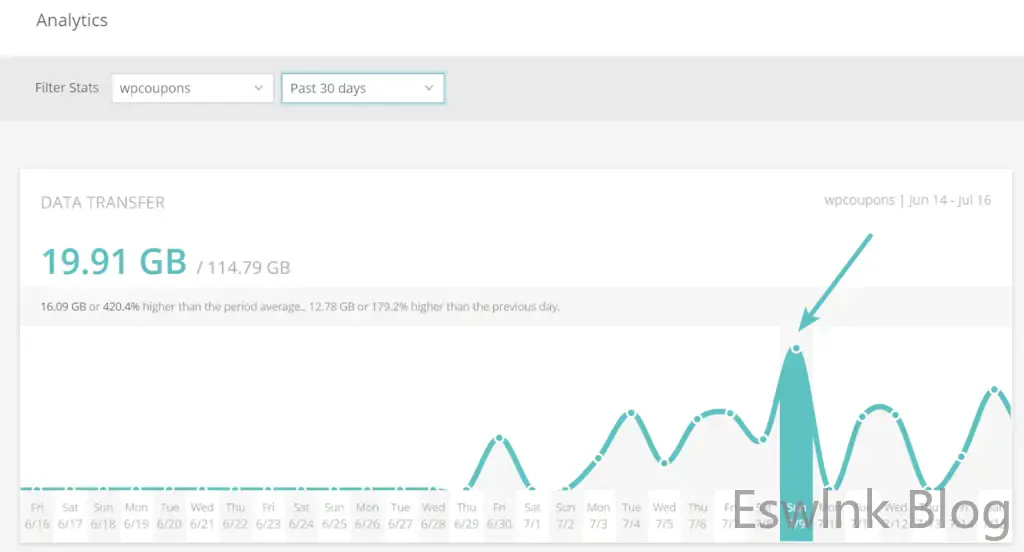Choose the Wed 6/21 date column
The image size is (1024, 552).
click(202, 515)
